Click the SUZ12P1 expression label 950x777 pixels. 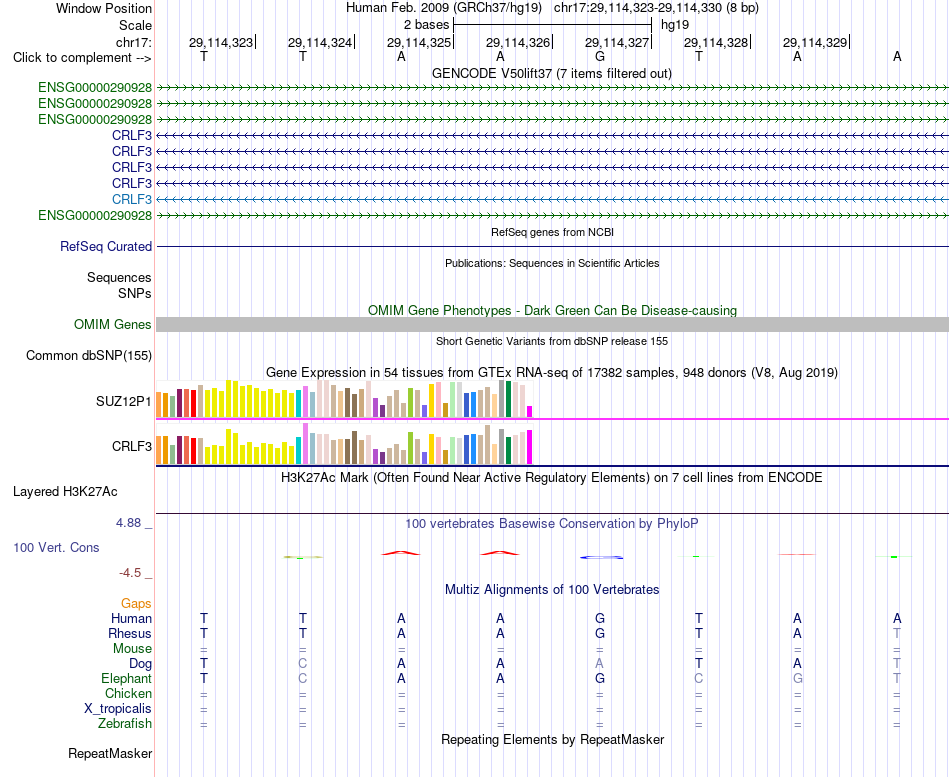point(124,401)
